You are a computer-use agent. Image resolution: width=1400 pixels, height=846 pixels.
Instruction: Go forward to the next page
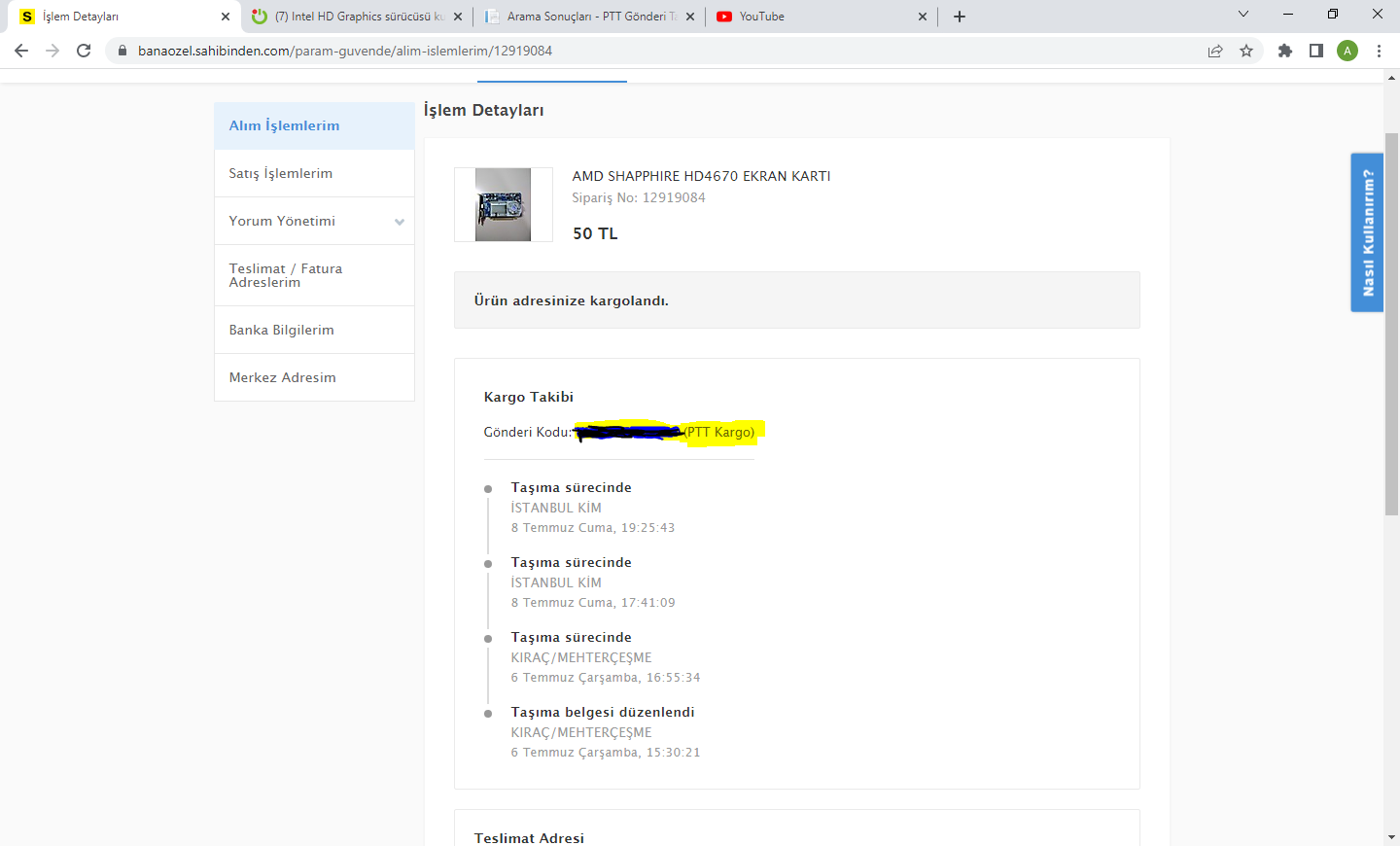click(52, 51)
